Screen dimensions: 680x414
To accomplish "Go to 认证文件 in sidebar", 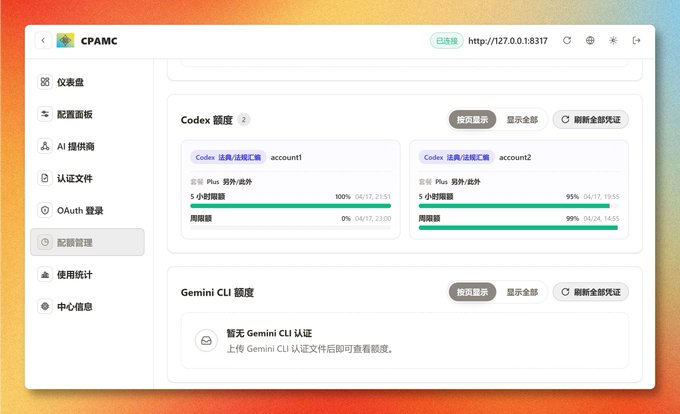I will pos(87,178).
